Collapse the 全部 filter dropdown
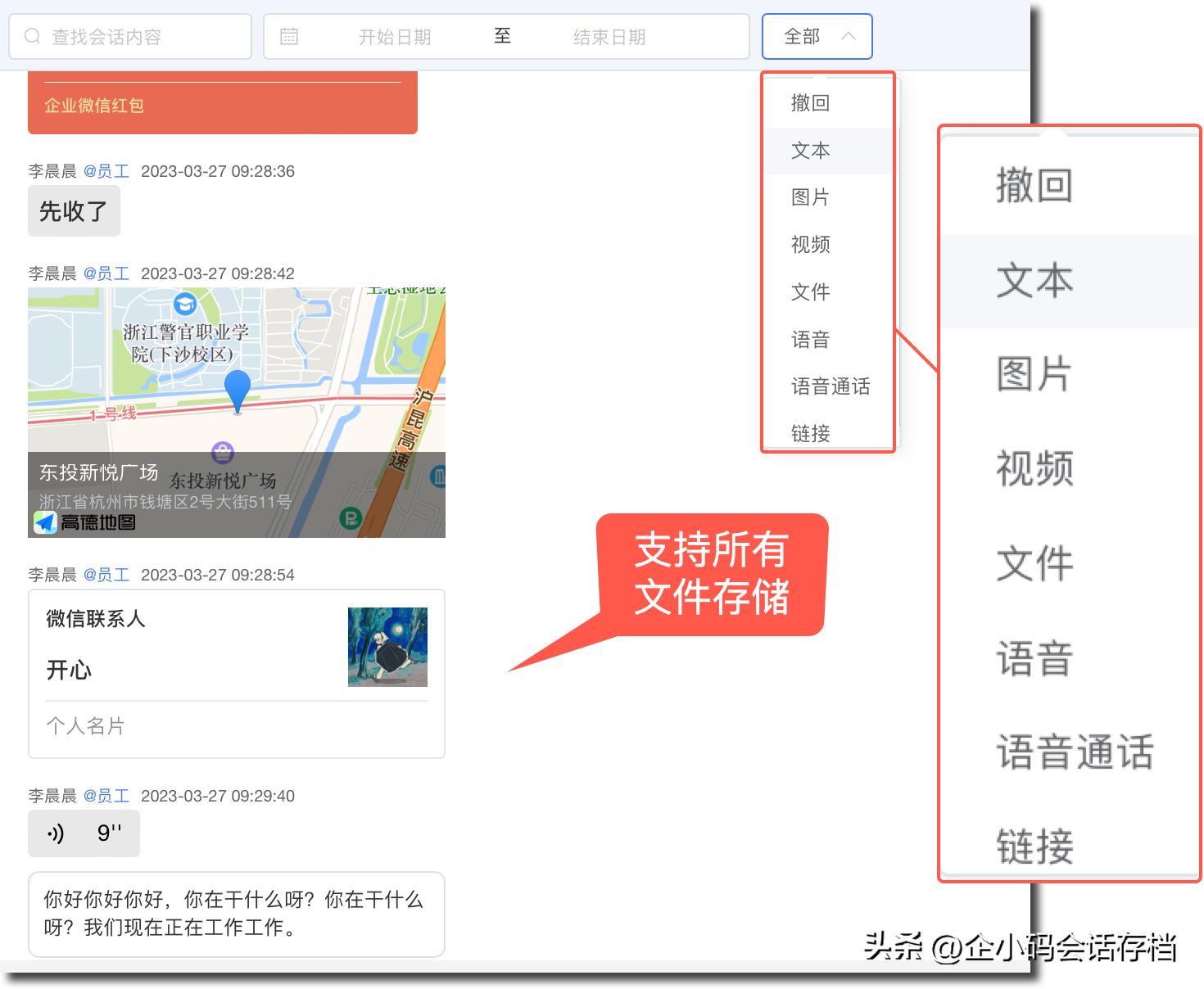The image size is (1204, 989). coord(817,36)
